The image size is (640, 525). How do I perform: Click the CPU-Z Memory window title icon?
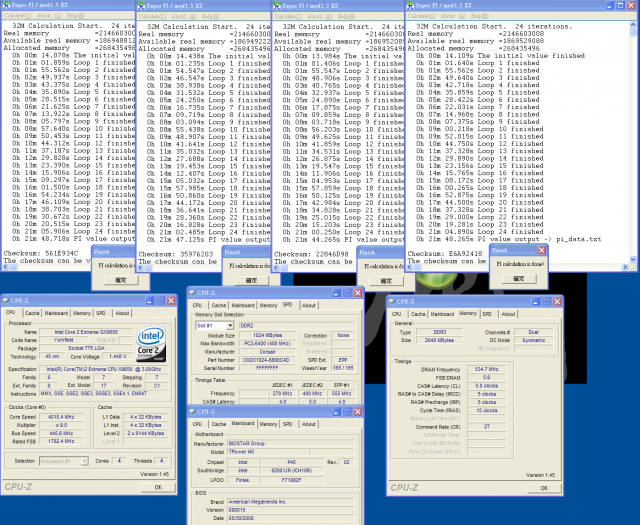point(392,301)
